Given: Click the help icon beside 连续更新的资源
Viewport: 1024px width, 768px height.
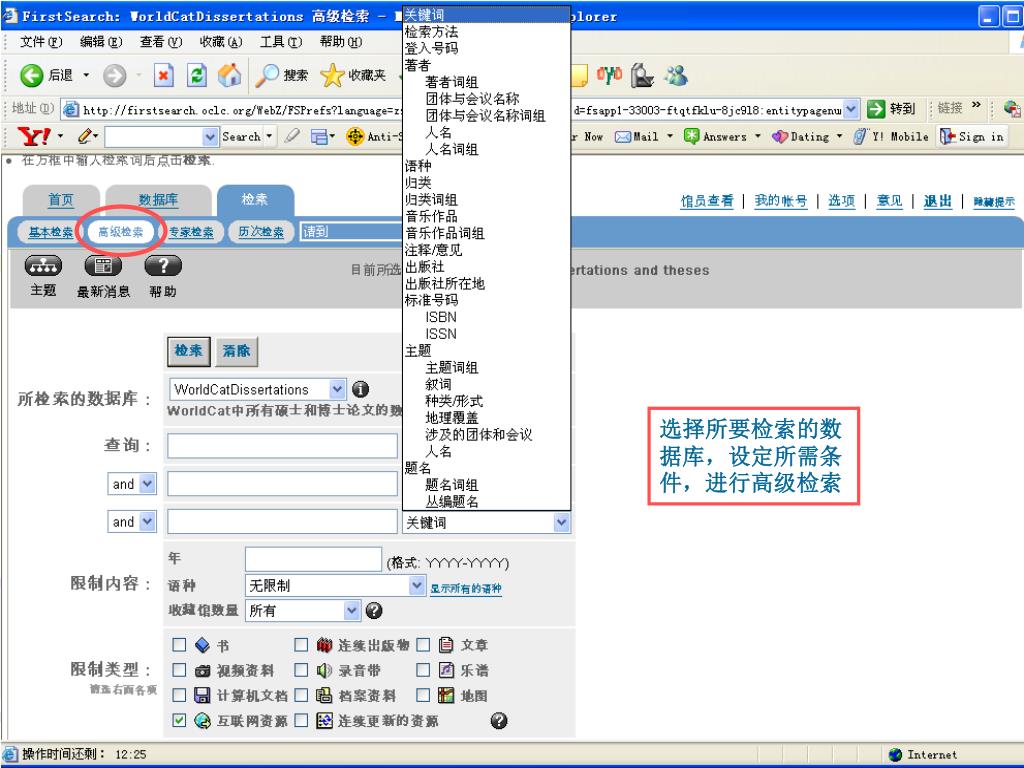Looking at the screenshot, I should tap(499, 720).
